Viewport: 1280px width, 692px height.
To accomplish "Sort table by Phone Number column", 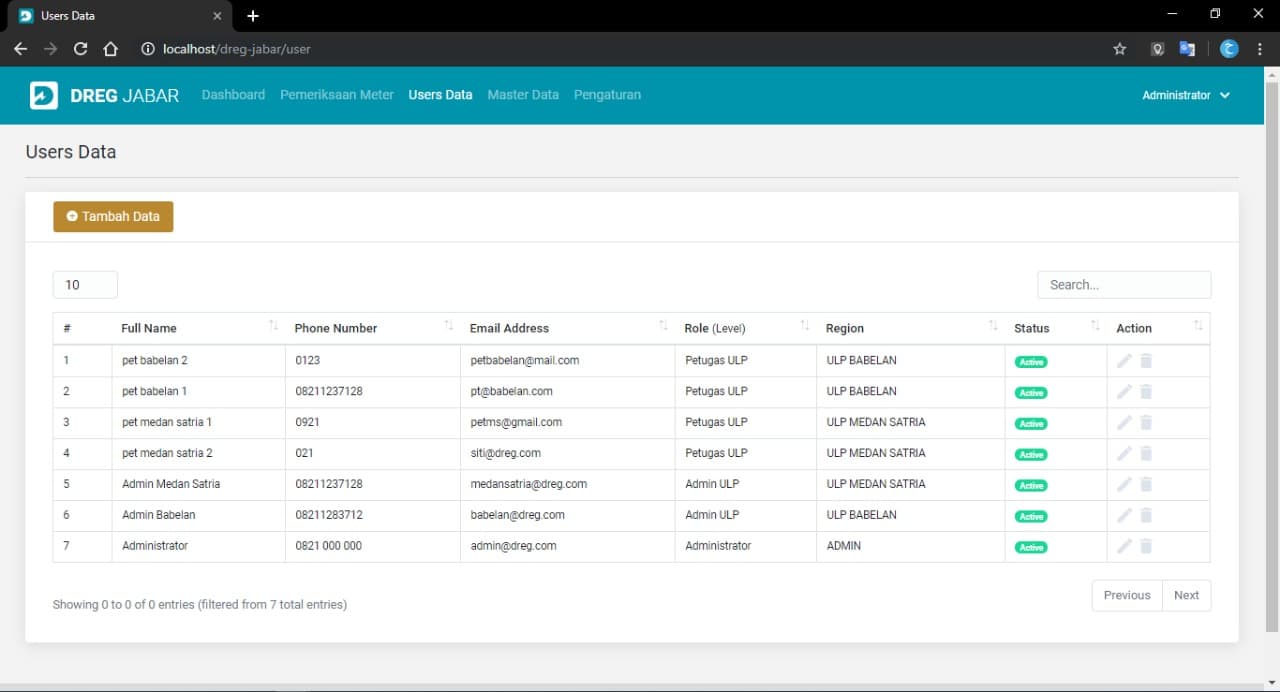I will 372,328.
